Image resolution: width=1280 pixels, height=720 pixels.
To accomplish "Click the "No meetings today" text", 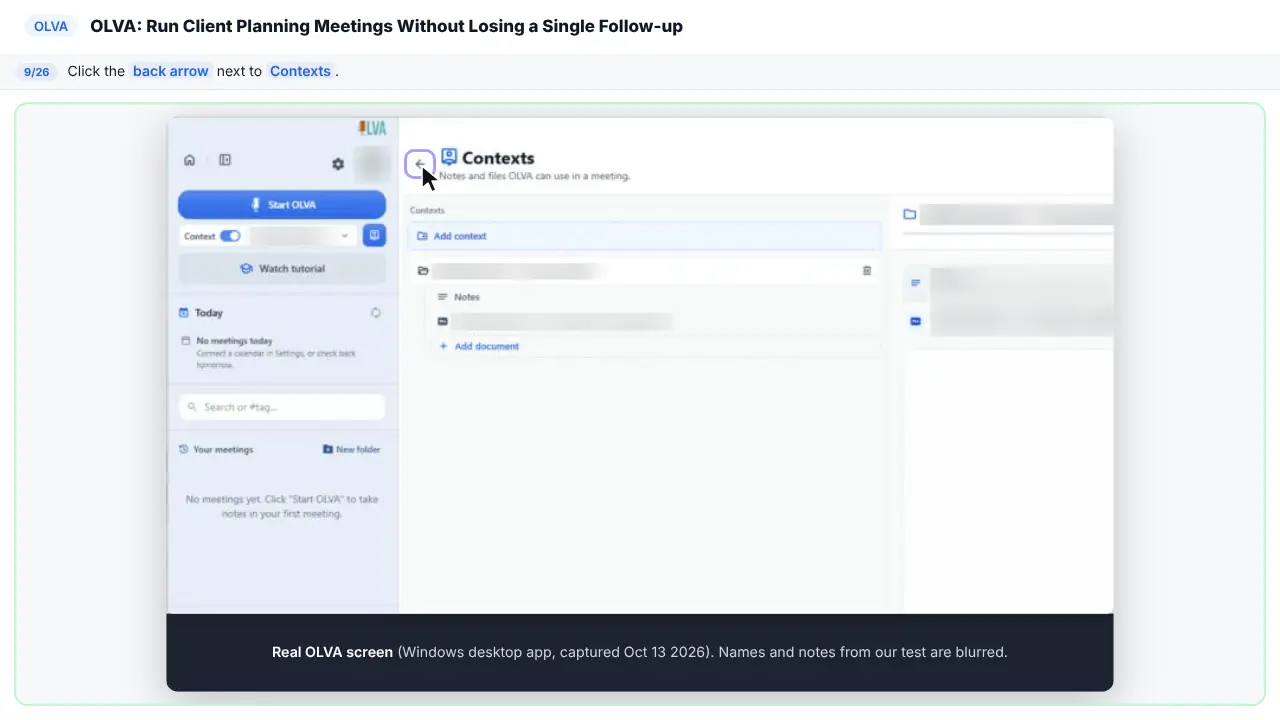I will [x=234, y=341].
